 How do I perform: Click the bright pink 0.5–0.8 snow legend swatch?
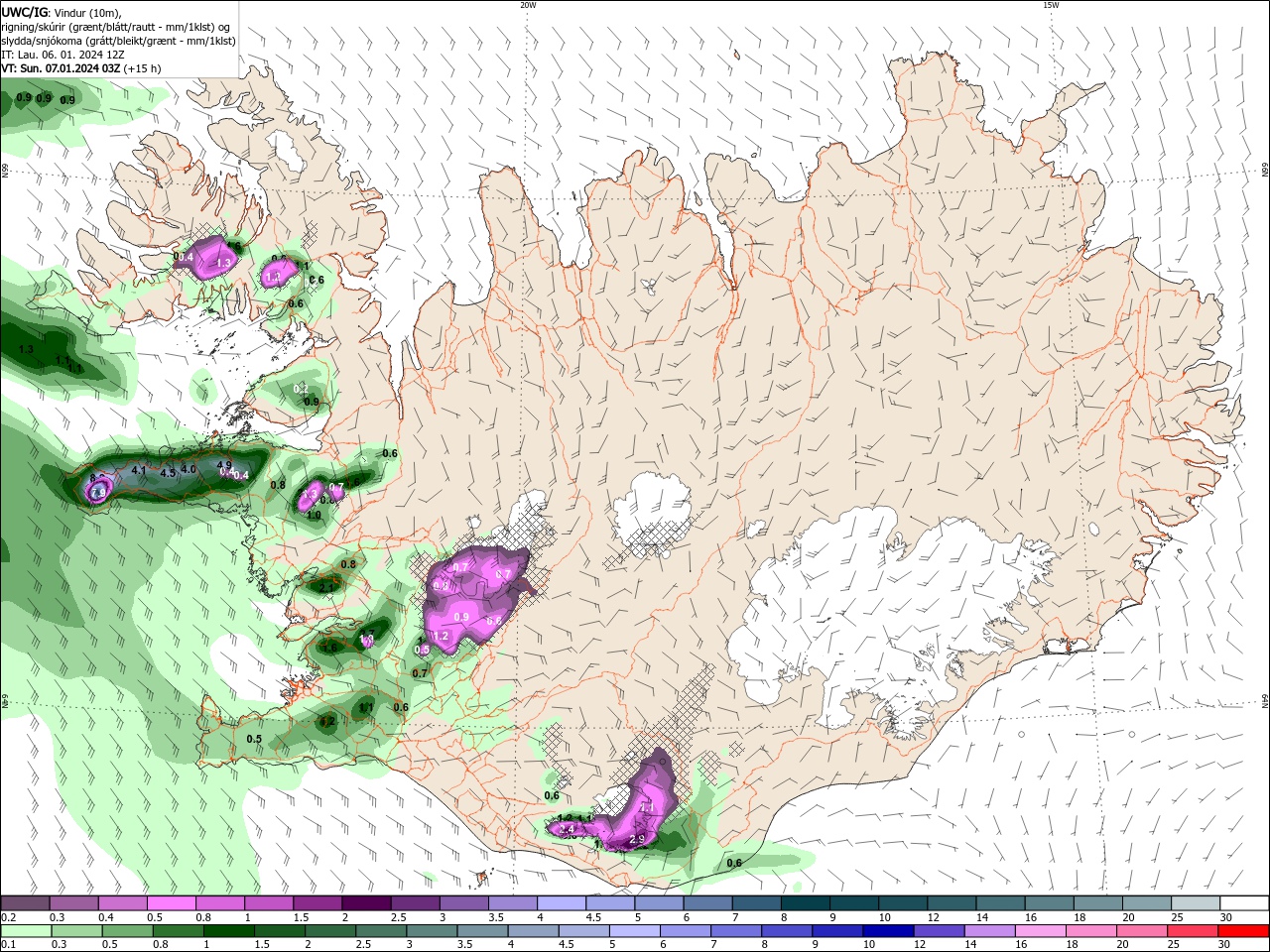(171, 903)
